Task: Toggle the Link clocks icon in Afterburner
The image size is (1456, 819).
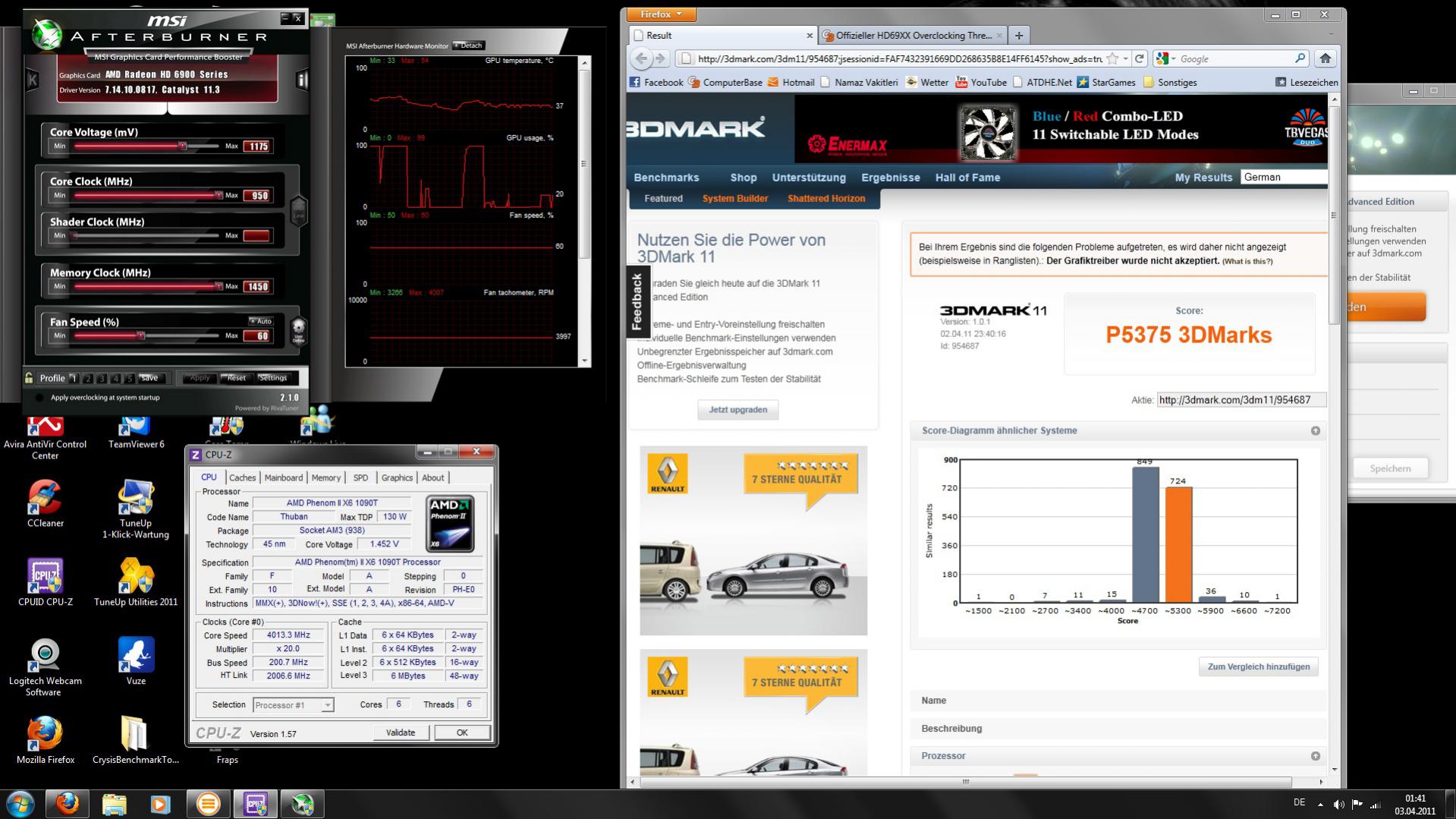Action: (298, 211)
